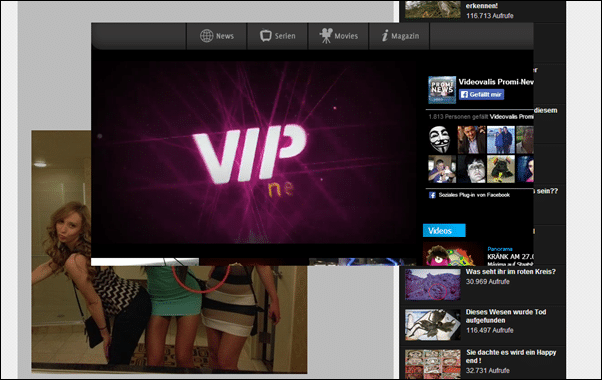Viewport: 602px width, 380px height.
Task: Click the Facebook icon in Soziales Plug-in
Action: click(432, 195)
